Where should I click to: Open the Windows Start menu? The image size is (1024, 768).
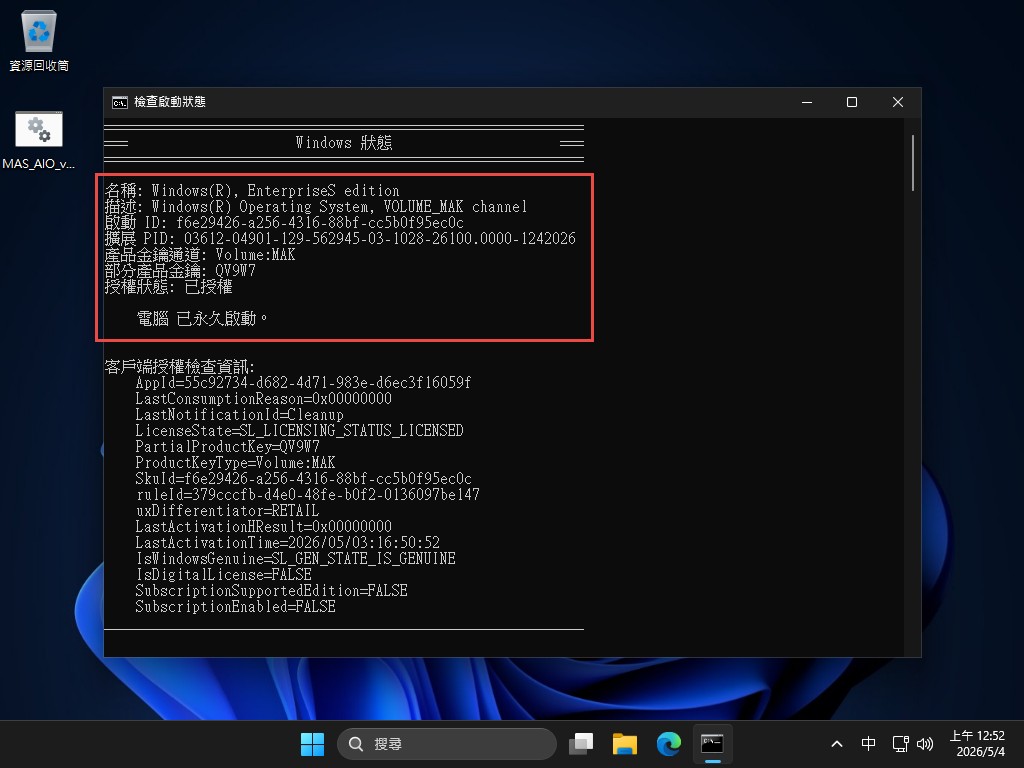(312, 744)
